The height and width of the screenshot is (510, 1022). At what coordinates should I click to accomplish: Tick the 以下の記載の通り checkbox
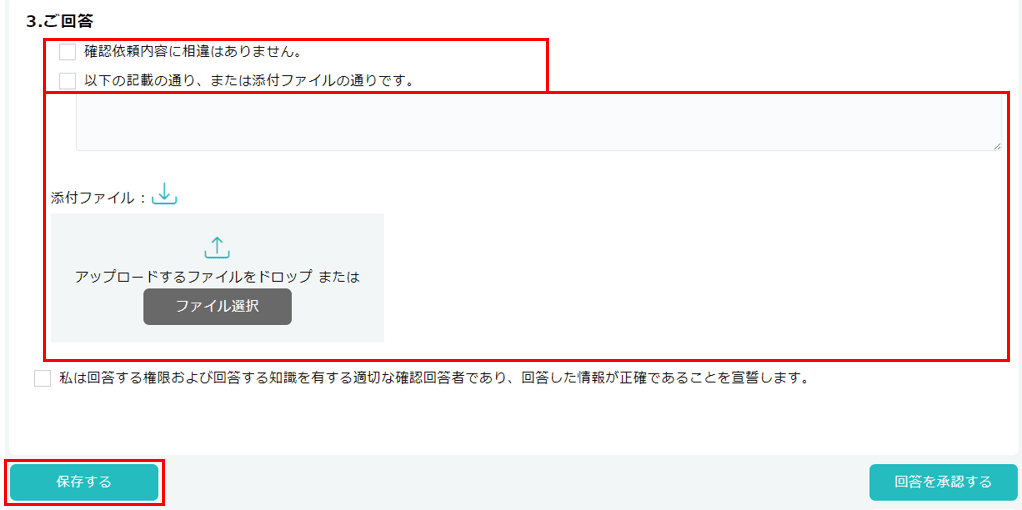pos(68,81)
